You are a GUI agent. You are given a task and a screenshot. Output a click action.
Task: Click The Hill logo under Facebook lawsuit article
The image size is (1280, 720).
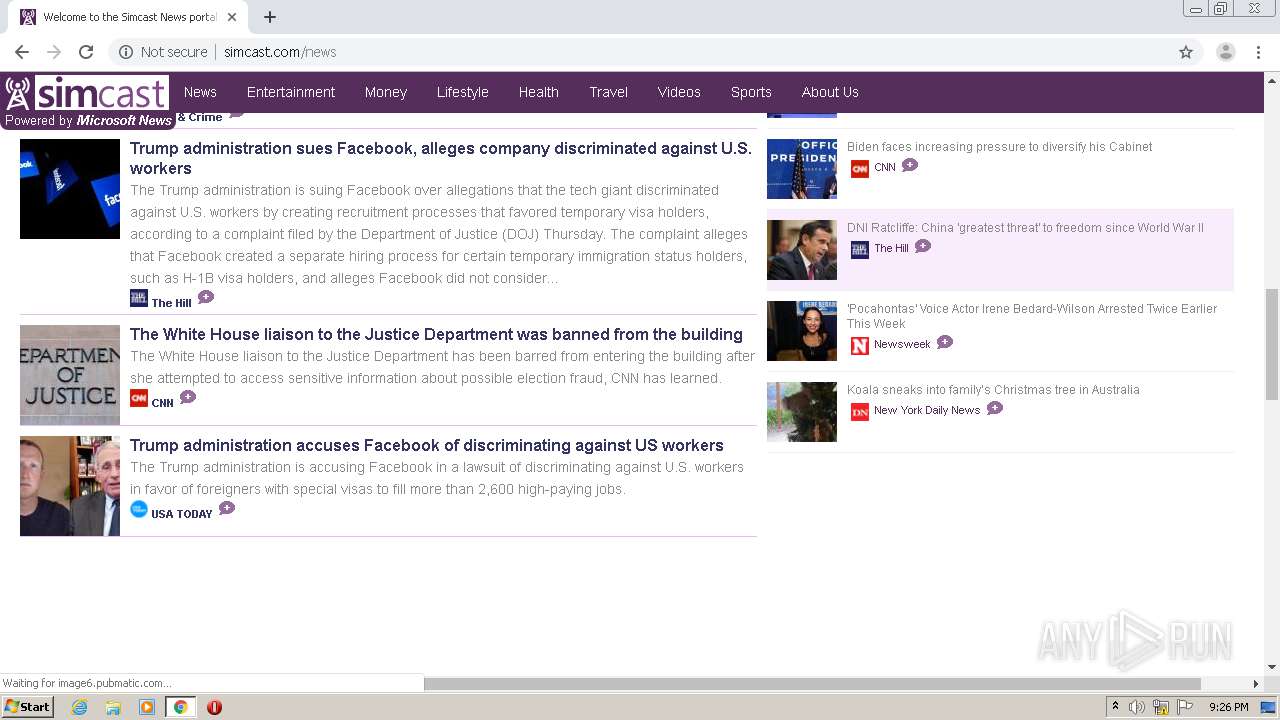click(x=139, y=298)
